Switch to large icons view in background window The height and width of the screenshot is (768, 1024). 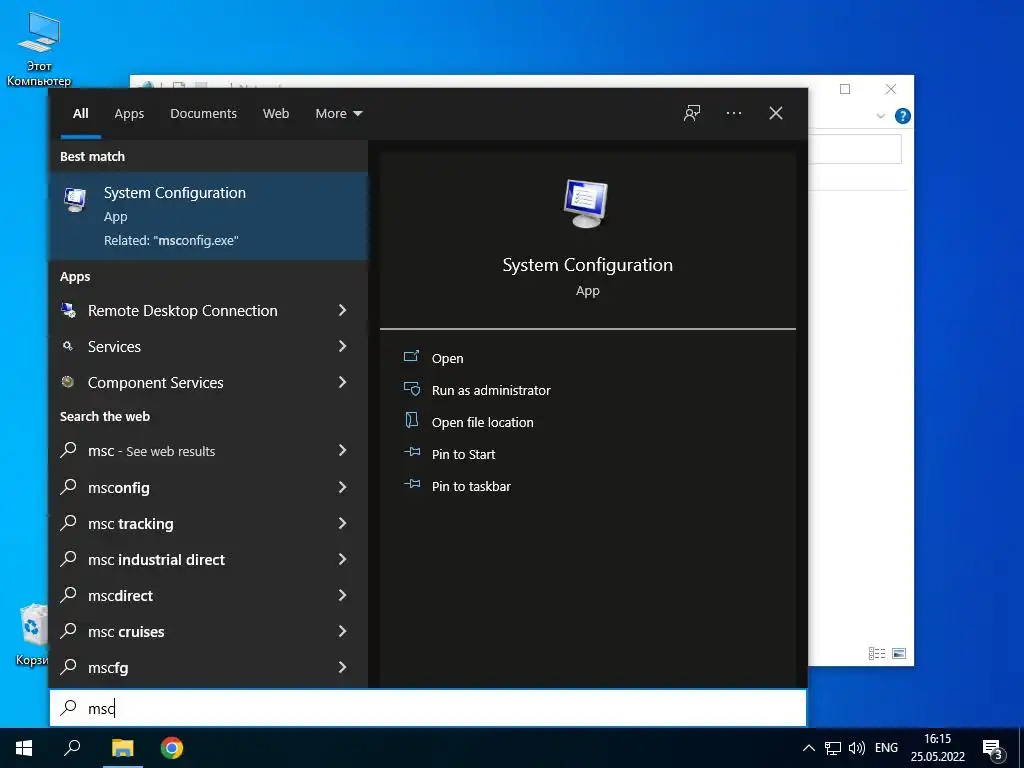[x=899, y=653]
